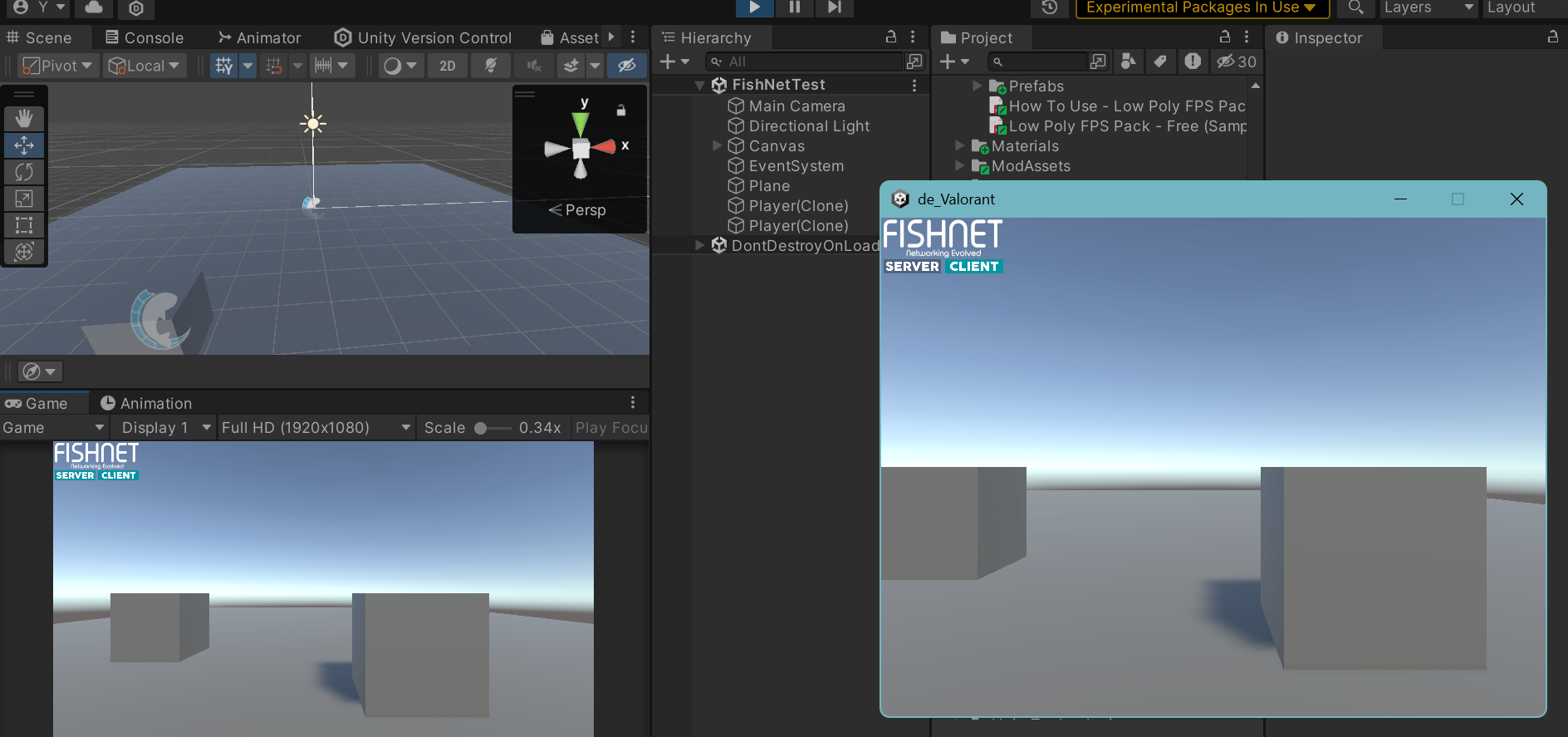Toggle 2D scene view mode
This screenshot has width=1568, height=737.
pyautogui.click(x=448, y=66)
